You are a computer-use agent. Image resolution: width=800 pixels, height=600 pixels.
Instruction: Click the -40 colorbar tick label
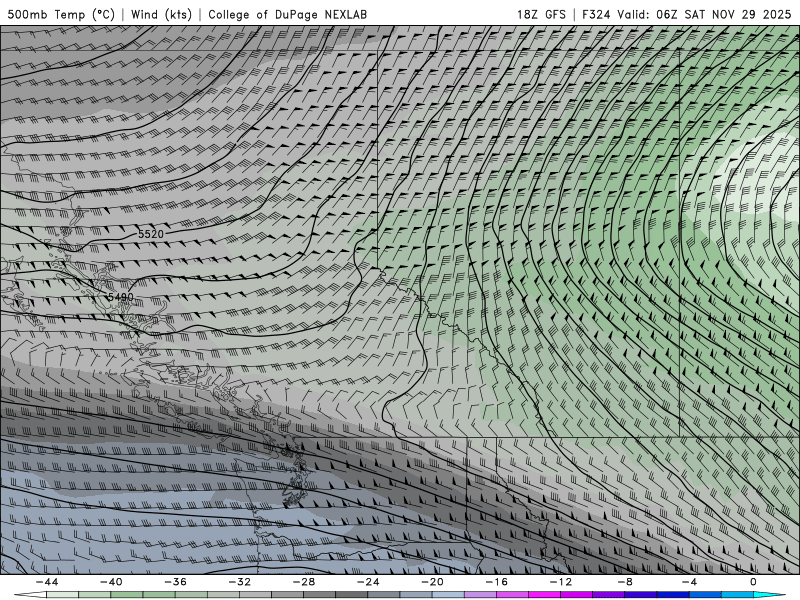pyautogui.click(x=111, y=582)
